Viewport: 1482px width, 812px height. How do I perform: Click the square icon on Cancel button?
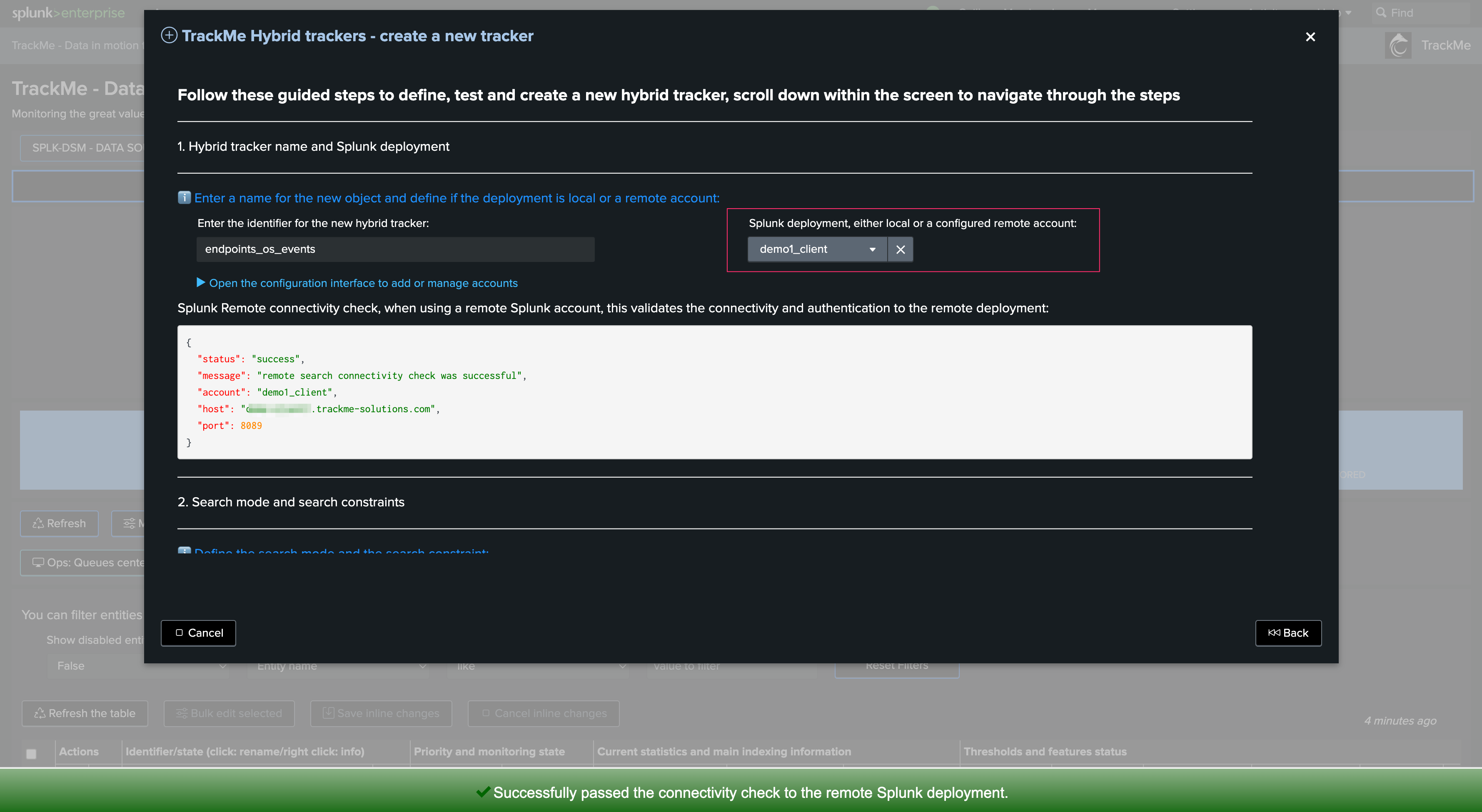click(179, 633)
